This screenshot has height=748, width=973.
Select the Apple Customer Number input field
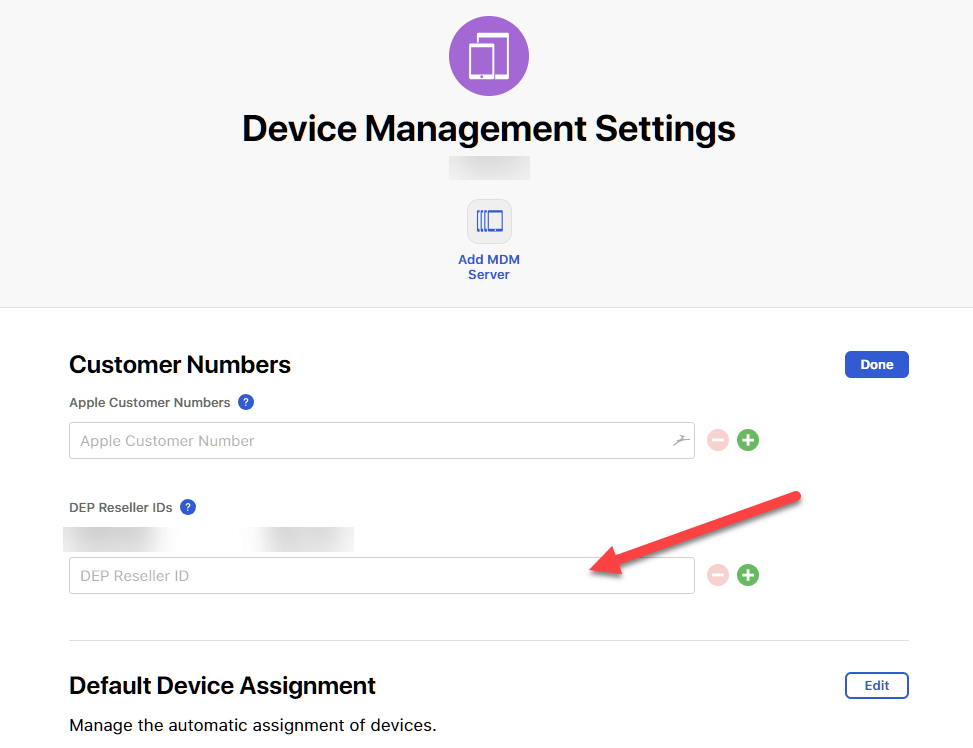[380, 440]
